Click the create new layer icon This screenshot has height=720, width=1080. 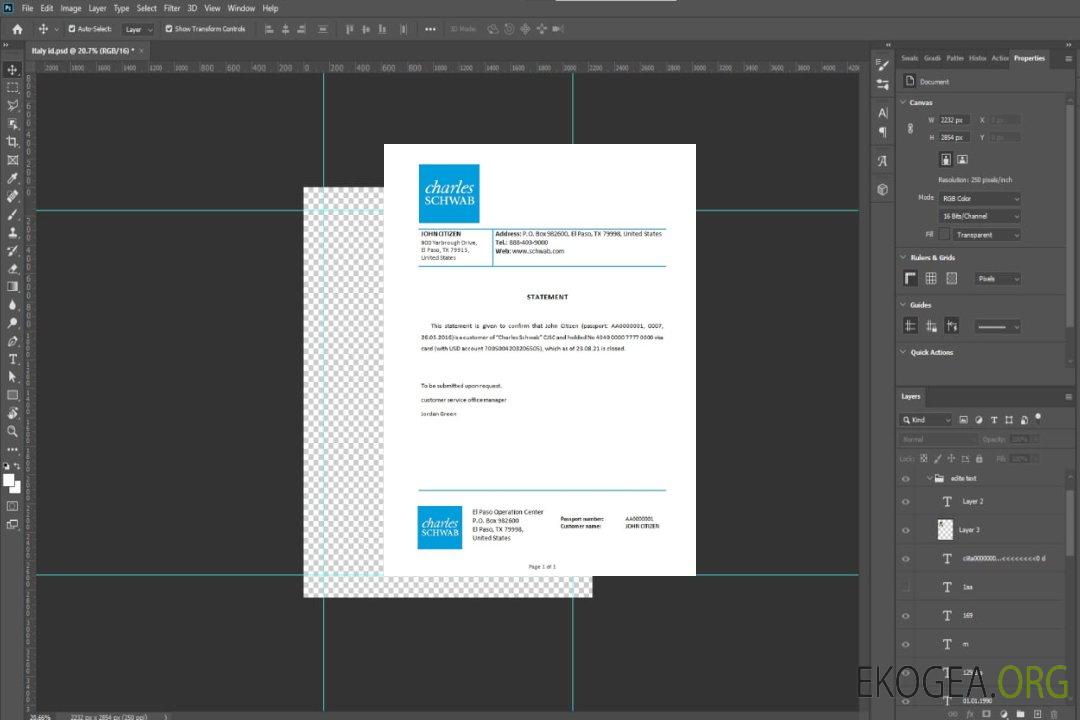[1037, 714]
